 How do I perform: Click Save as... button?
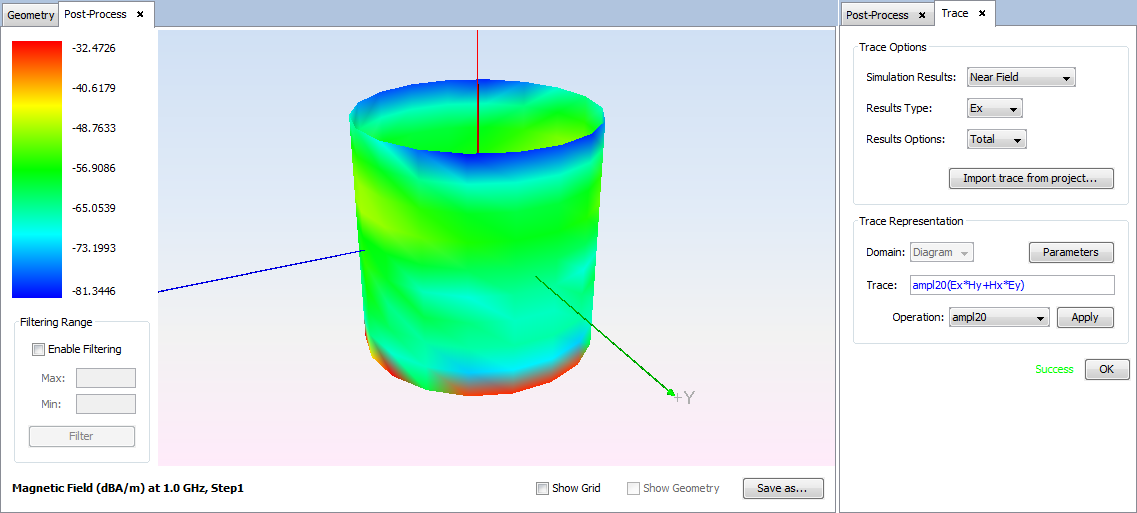coord(782,488)
